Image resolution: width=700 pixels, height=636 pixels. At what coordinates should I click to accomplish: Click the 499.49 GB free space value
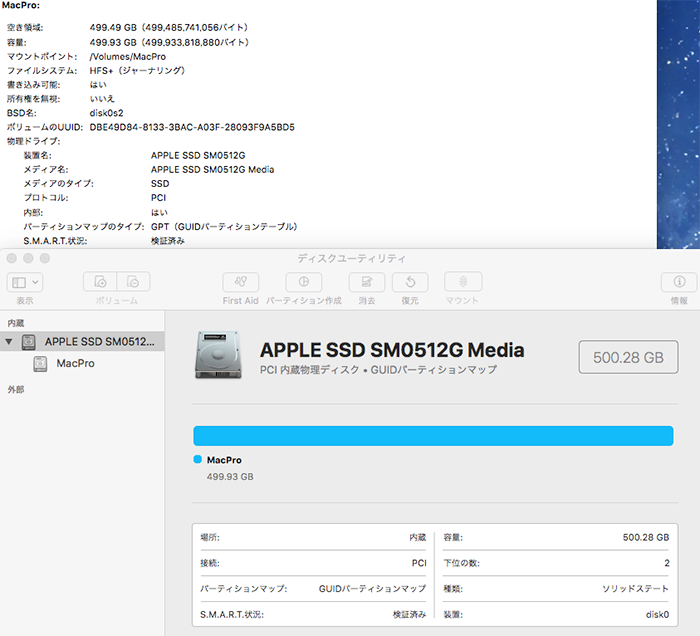(168, 28)
